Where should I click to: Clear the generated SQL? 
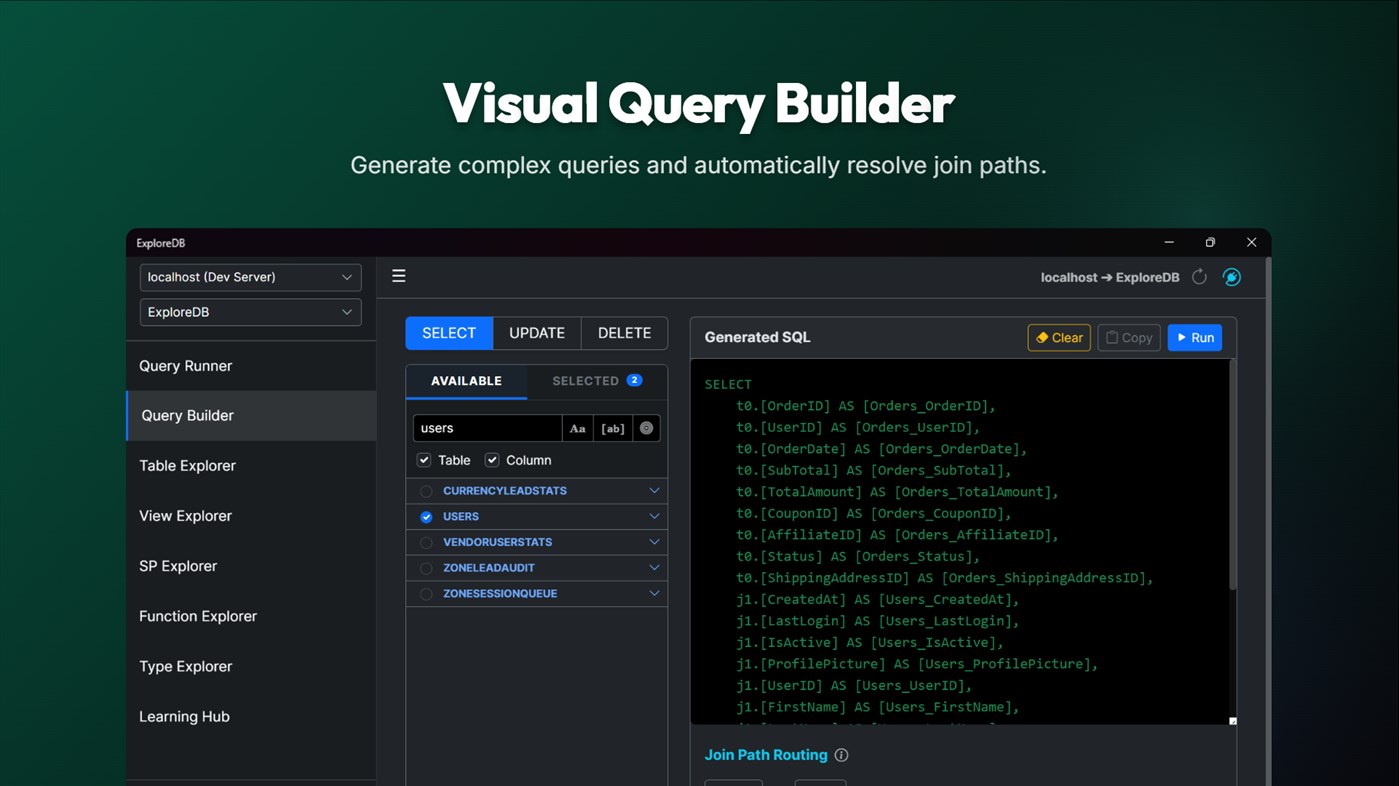click(x=1059, y=338)
